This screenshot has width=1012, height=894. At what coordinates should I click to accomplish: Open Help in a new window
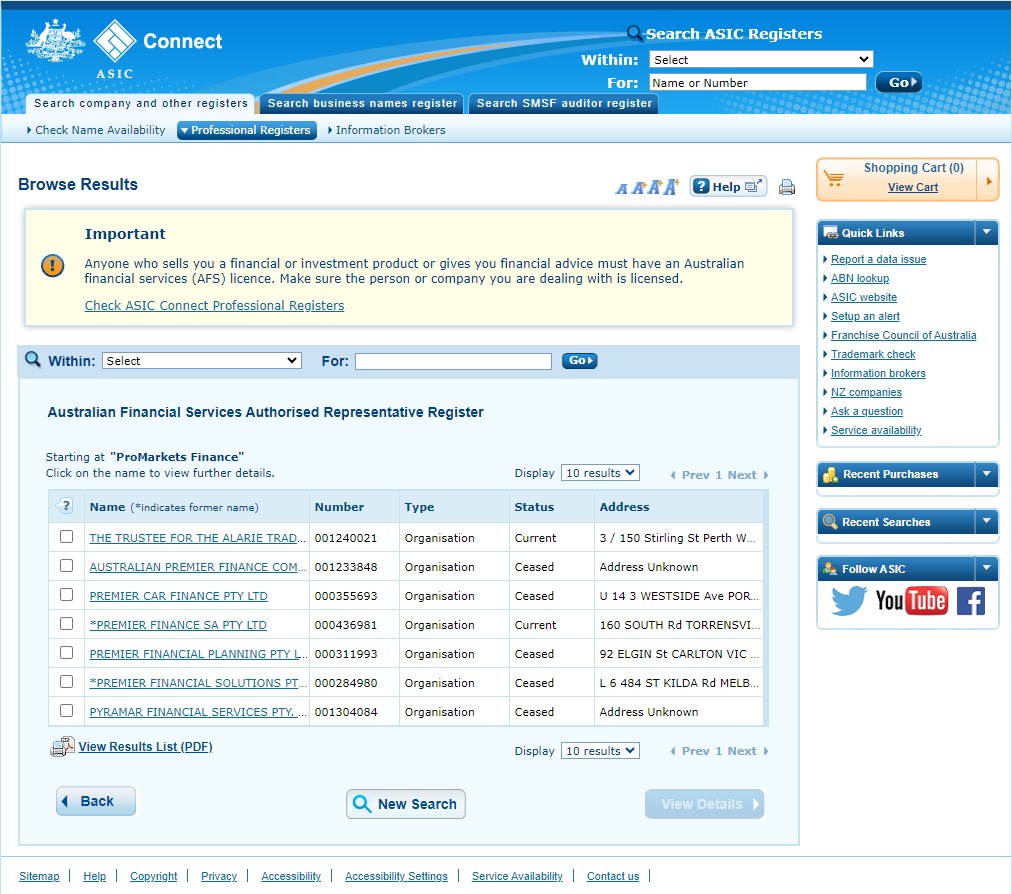pos(728,187)
